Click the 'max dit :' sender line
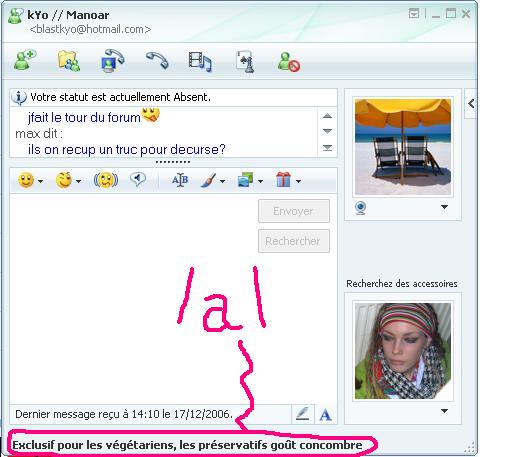The height and width of the screenshot is (457, 512). pos(39,134)
